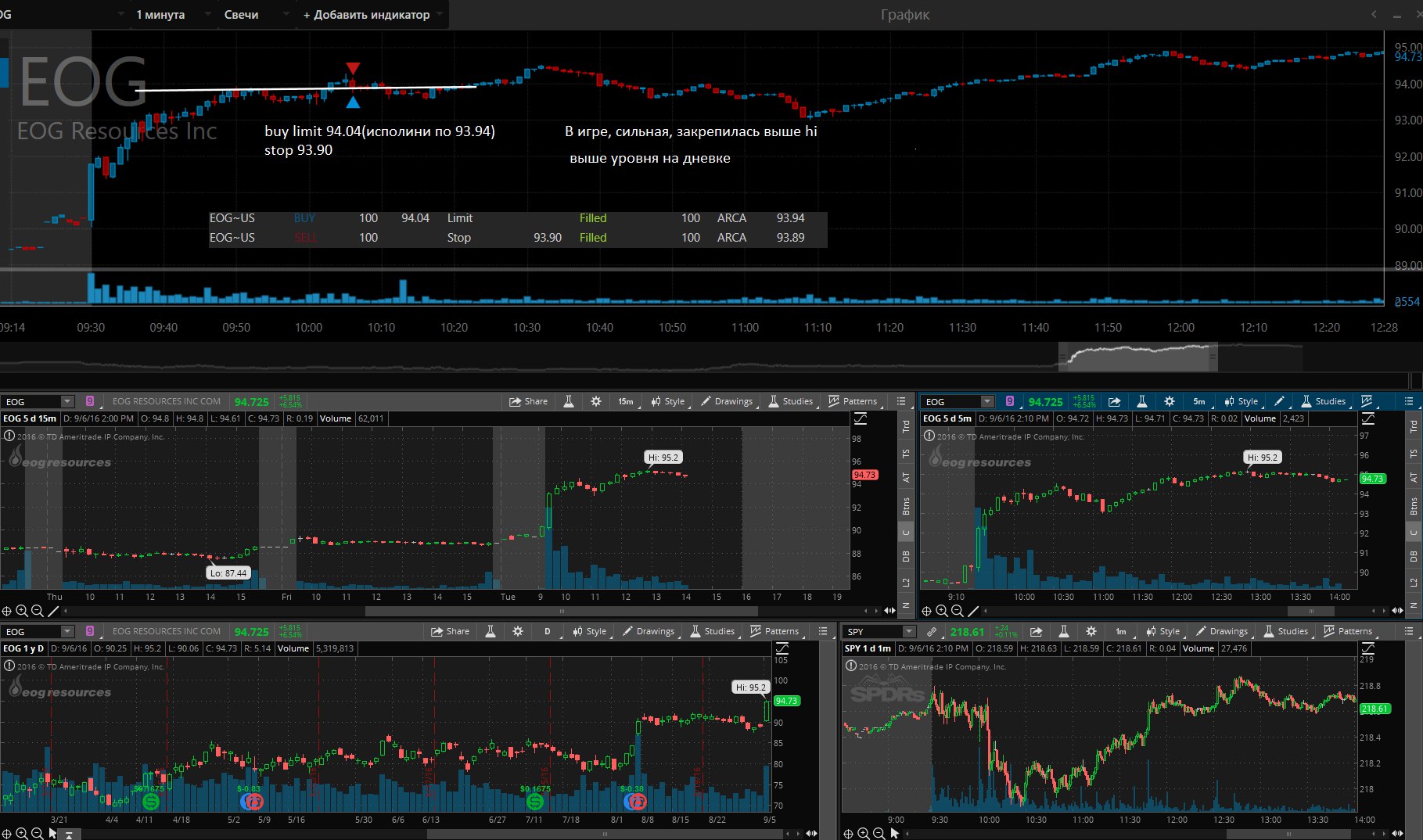Toggle N side tab on EOG 15m chart
The width and height of the screenshot is (1423, 840).
click(906, 605)
